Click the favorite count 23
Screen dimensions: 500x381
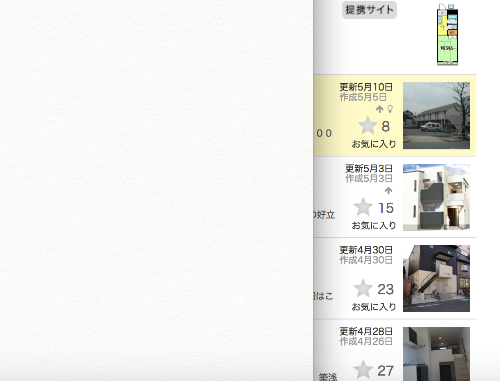tap(386, 289)
